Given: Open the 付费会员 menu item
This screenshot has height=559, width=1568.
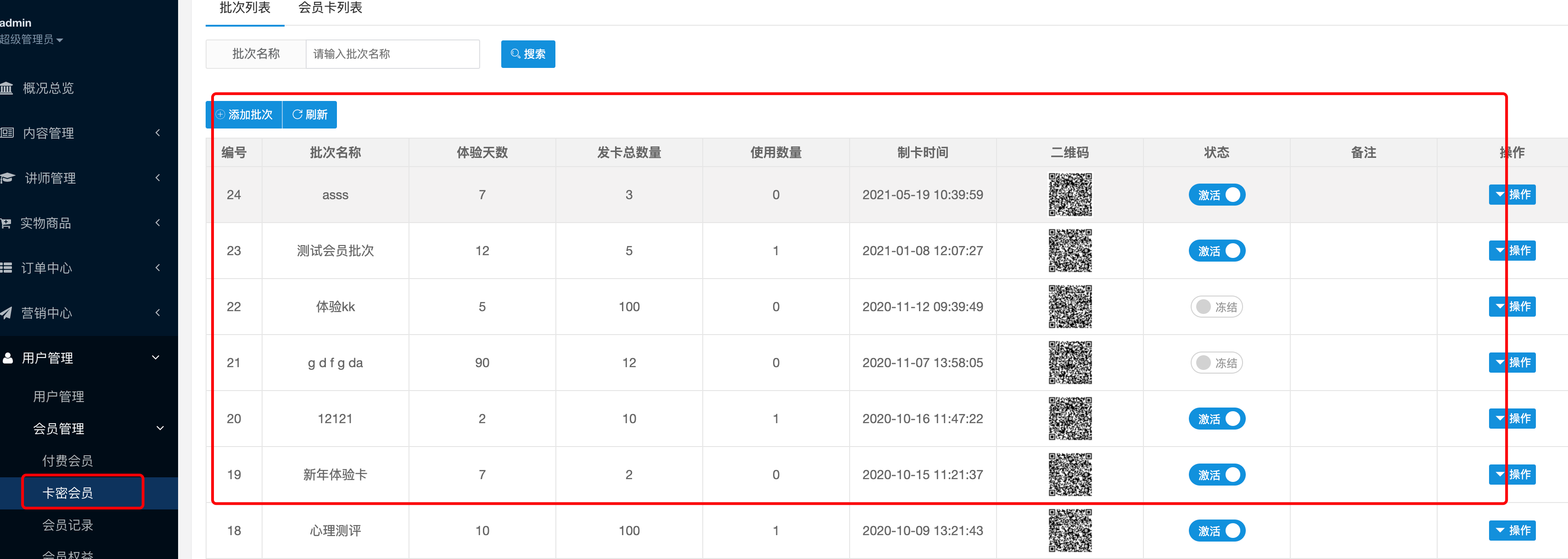Looking at the screenshot, I should pos(67,461).
